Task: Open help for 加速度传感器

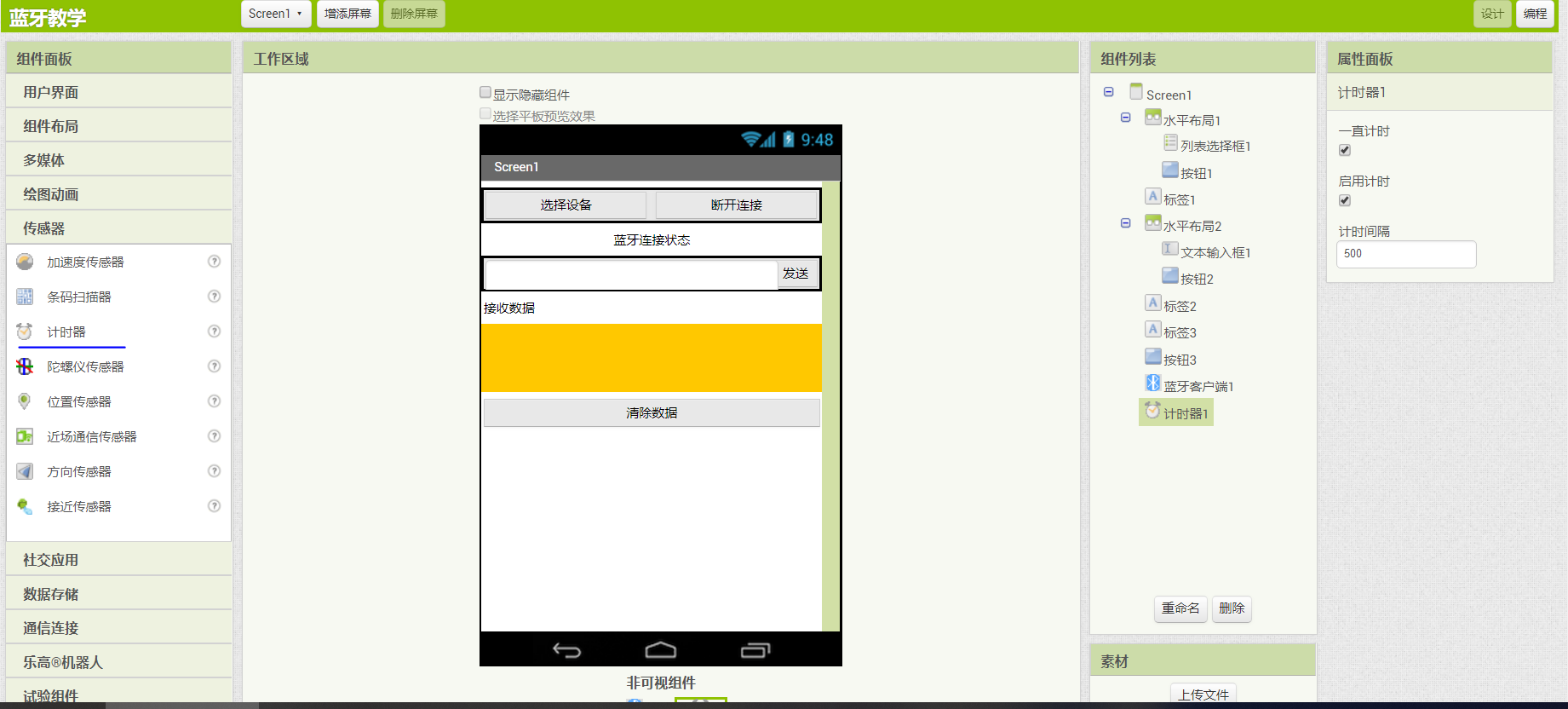Action: [x=215, y=262]
